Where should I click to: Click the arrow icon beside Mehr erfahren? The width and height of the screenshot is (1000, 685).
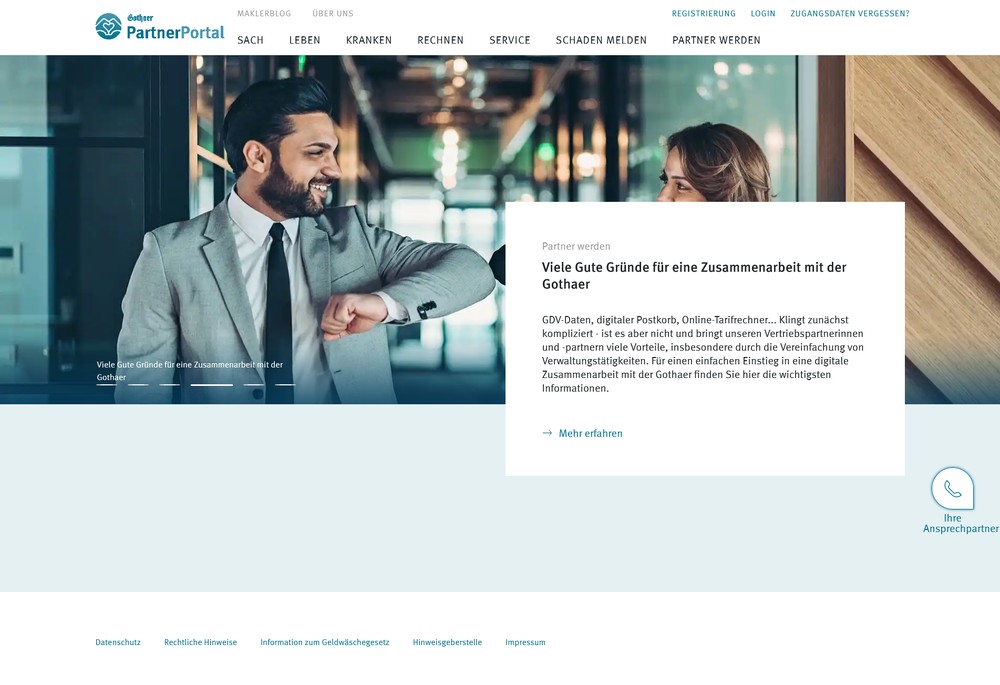pos(547,433)
